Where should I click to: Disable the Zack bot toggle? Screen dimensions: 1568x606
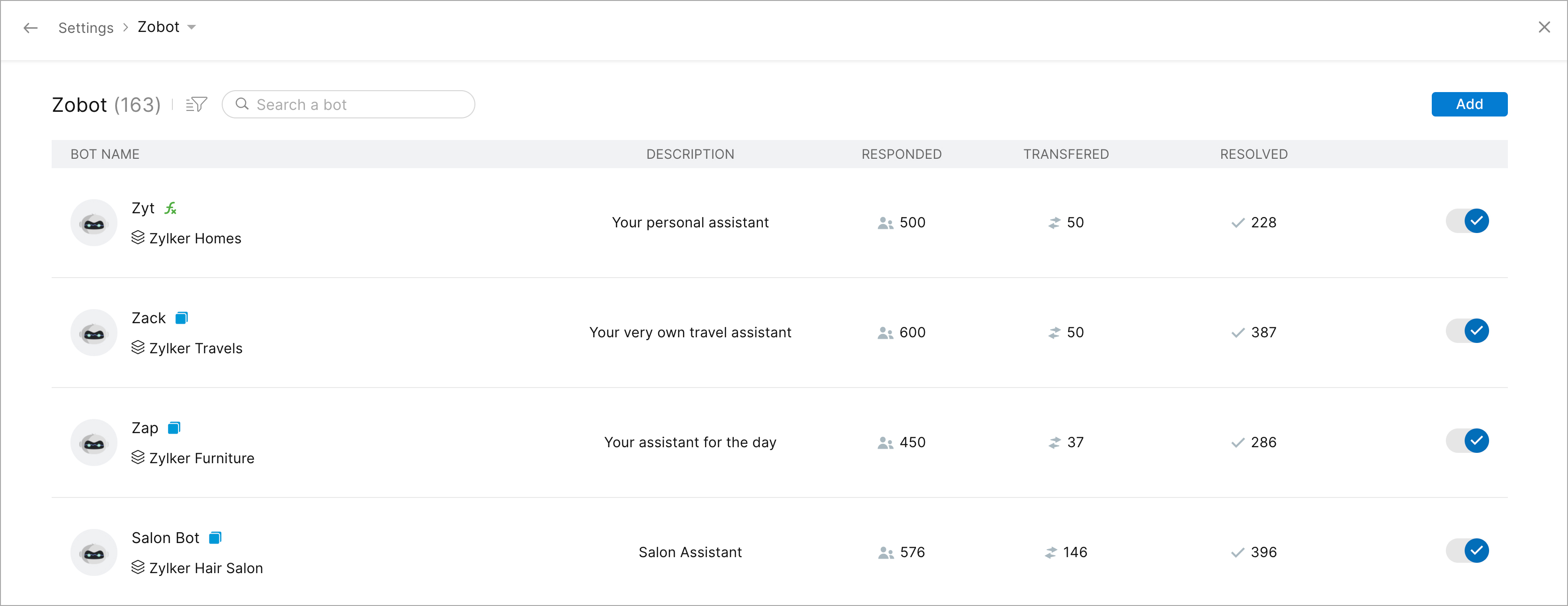point(1467,331)
